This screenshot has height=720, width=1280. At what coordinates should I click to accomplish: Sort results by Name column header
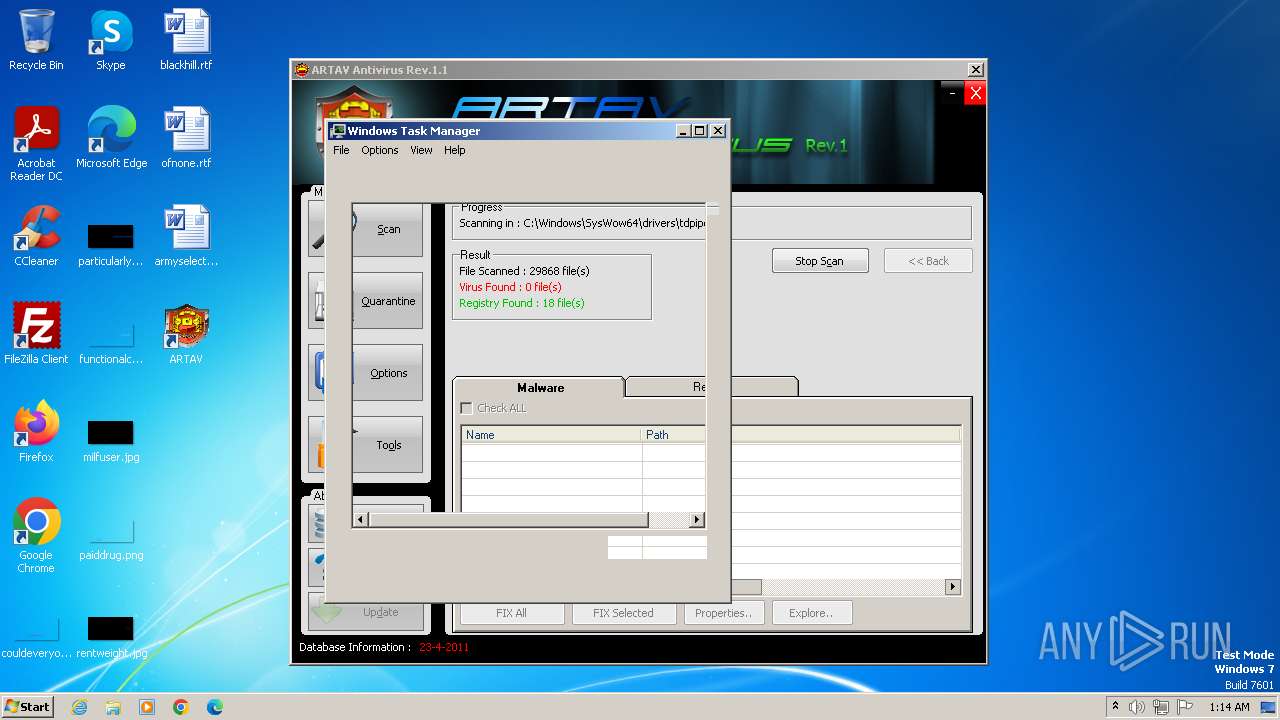551,435
